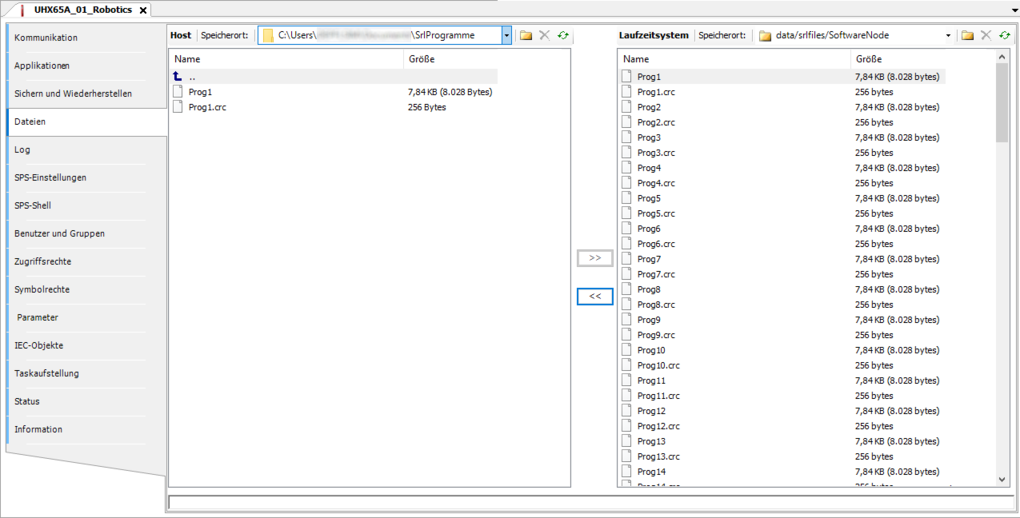Click the runtime file list vertical scrollbar
Viewport: 1020px width, 518px height.
pyautogui.click(x=1003, y=270)
